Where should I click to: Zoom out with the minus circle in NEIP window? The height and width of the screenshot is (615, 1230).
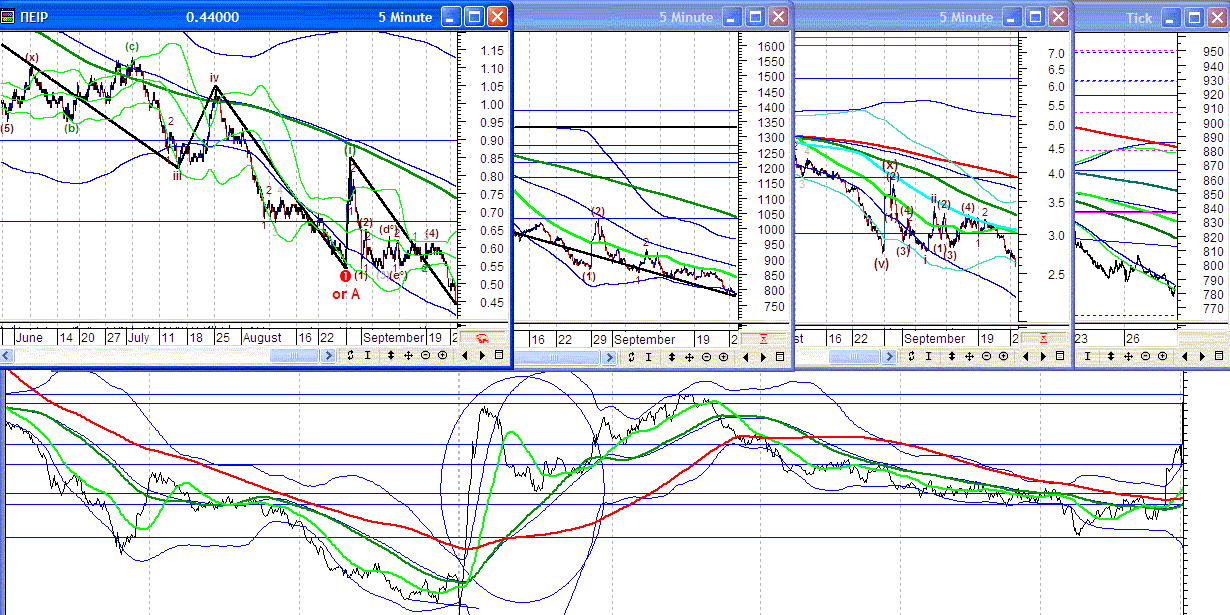[425, 355]
